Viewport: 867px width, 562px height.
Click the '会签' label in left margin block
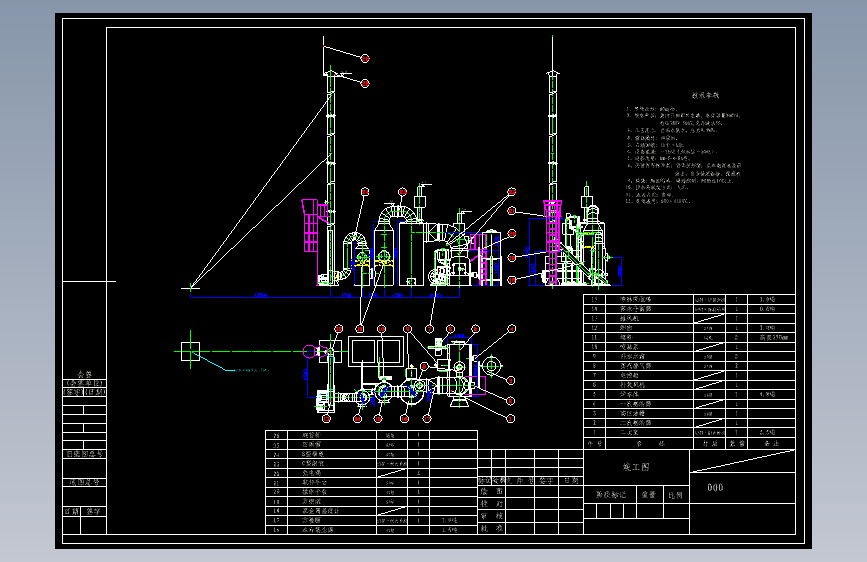(x=85, y=374)
